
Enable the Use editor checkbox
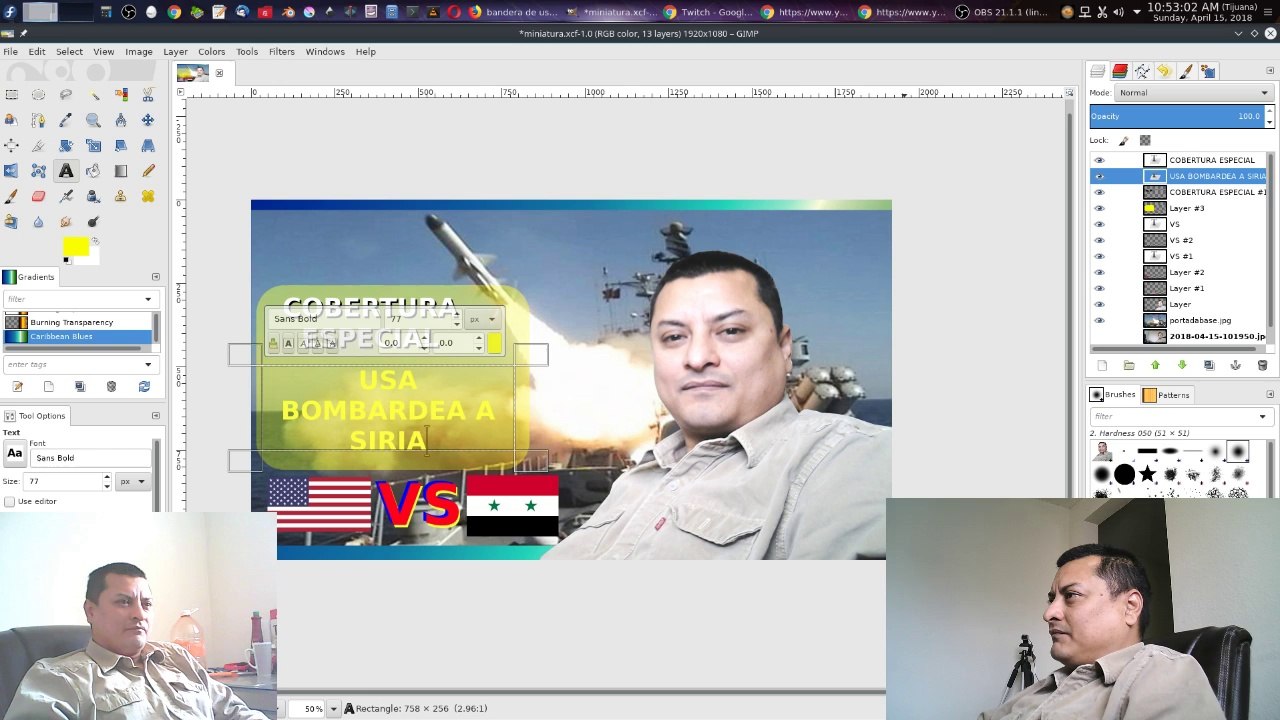9,501
